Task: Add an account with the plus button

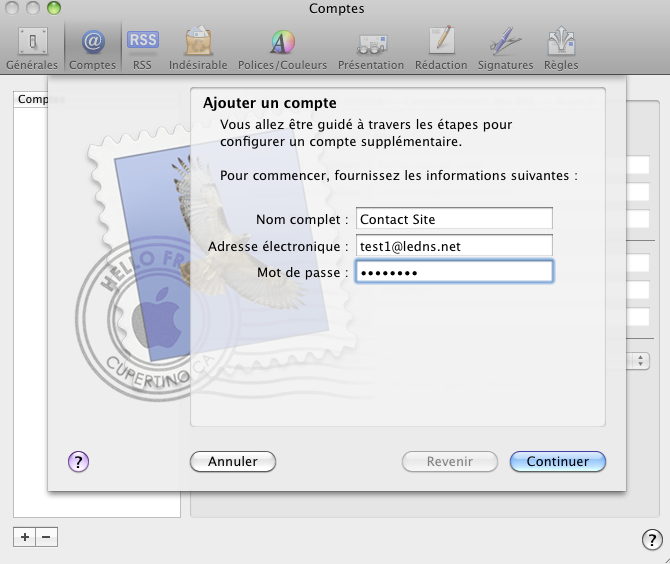Action: (x=24, y=537)
